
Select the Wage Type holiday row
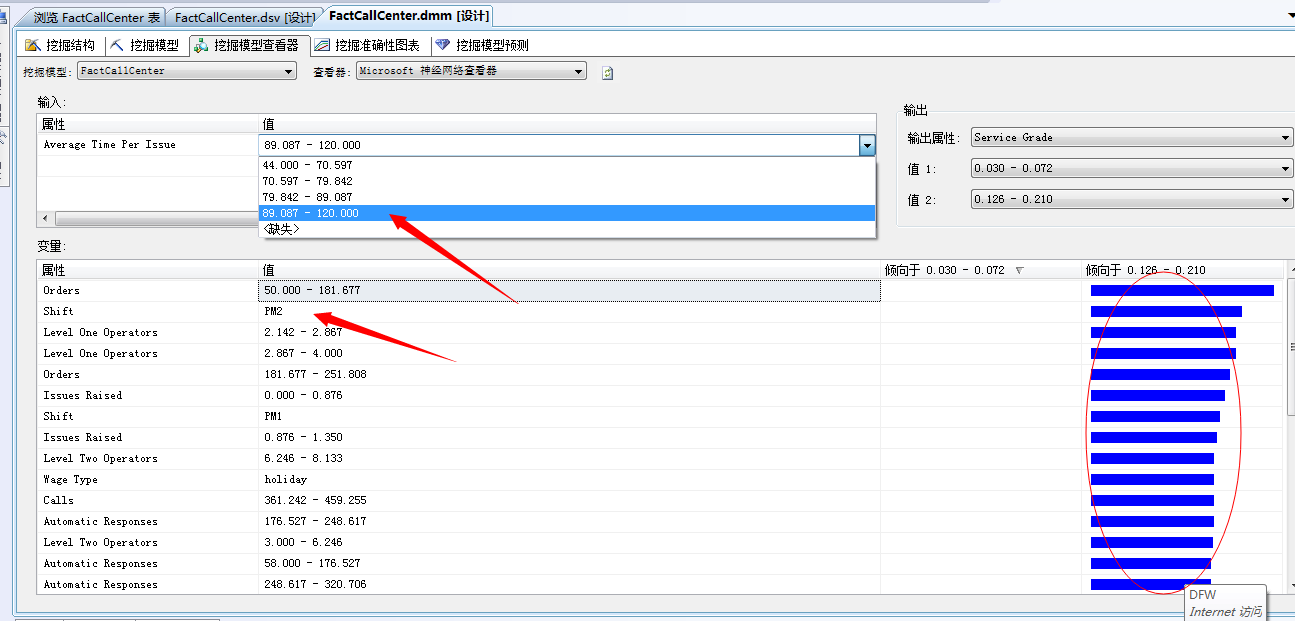tap(660, 479)
